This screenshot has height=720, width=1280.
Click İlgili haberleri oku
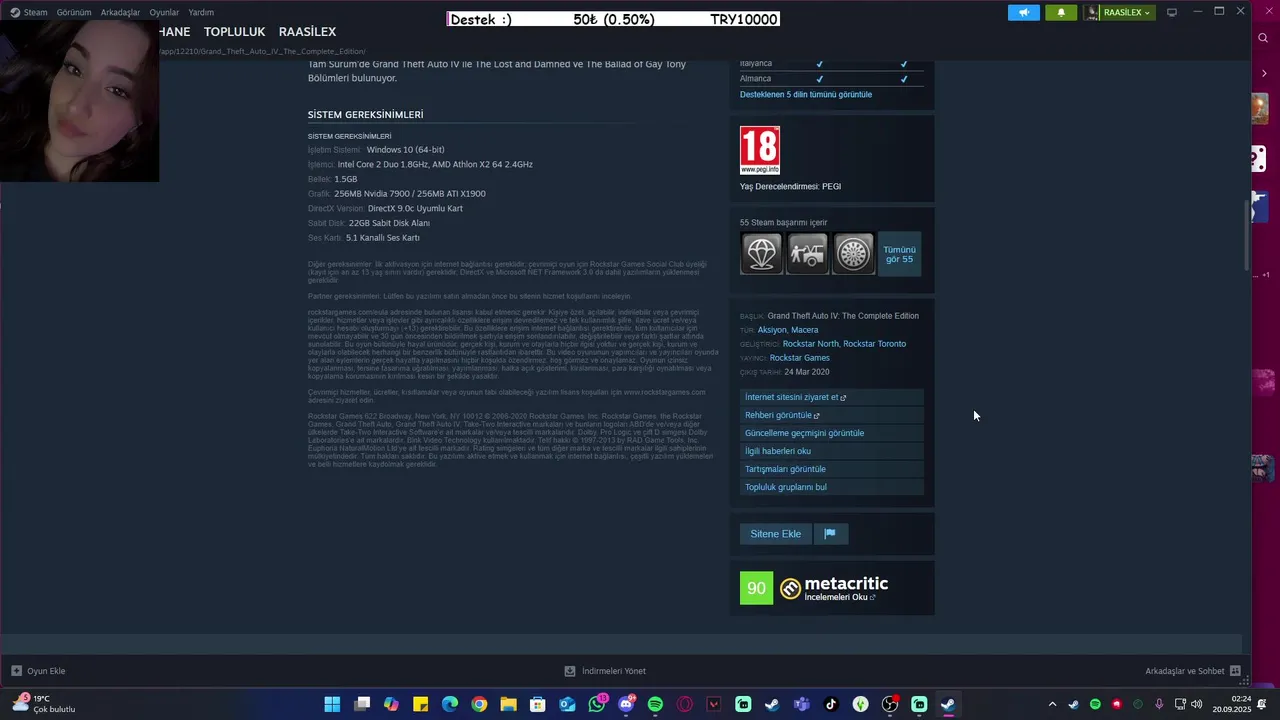tap(831, 451)
